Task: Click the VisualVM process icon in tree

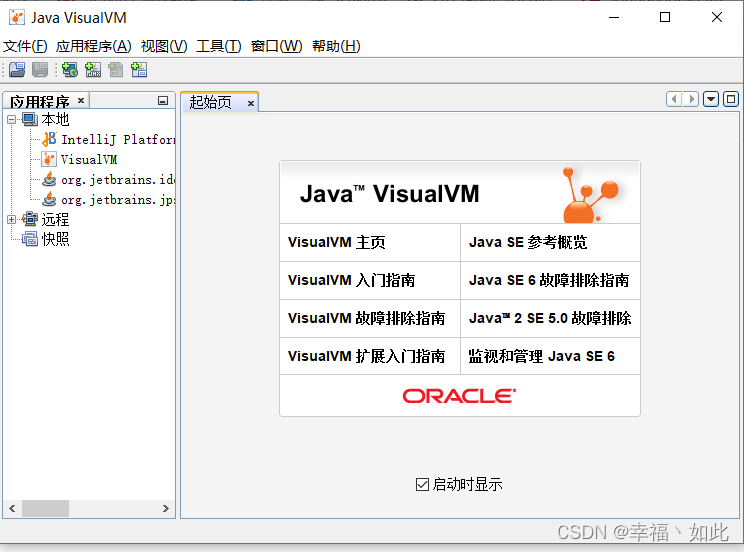Action: 49,159
